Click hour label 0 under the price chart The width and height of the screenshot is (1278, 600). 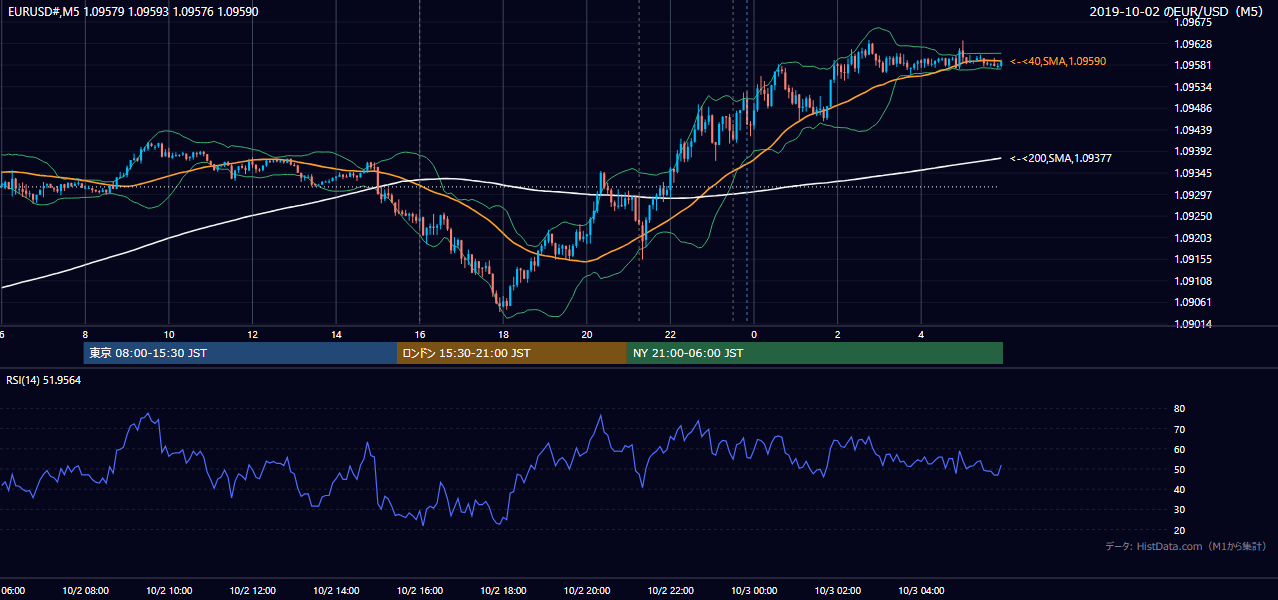point(754,335)
